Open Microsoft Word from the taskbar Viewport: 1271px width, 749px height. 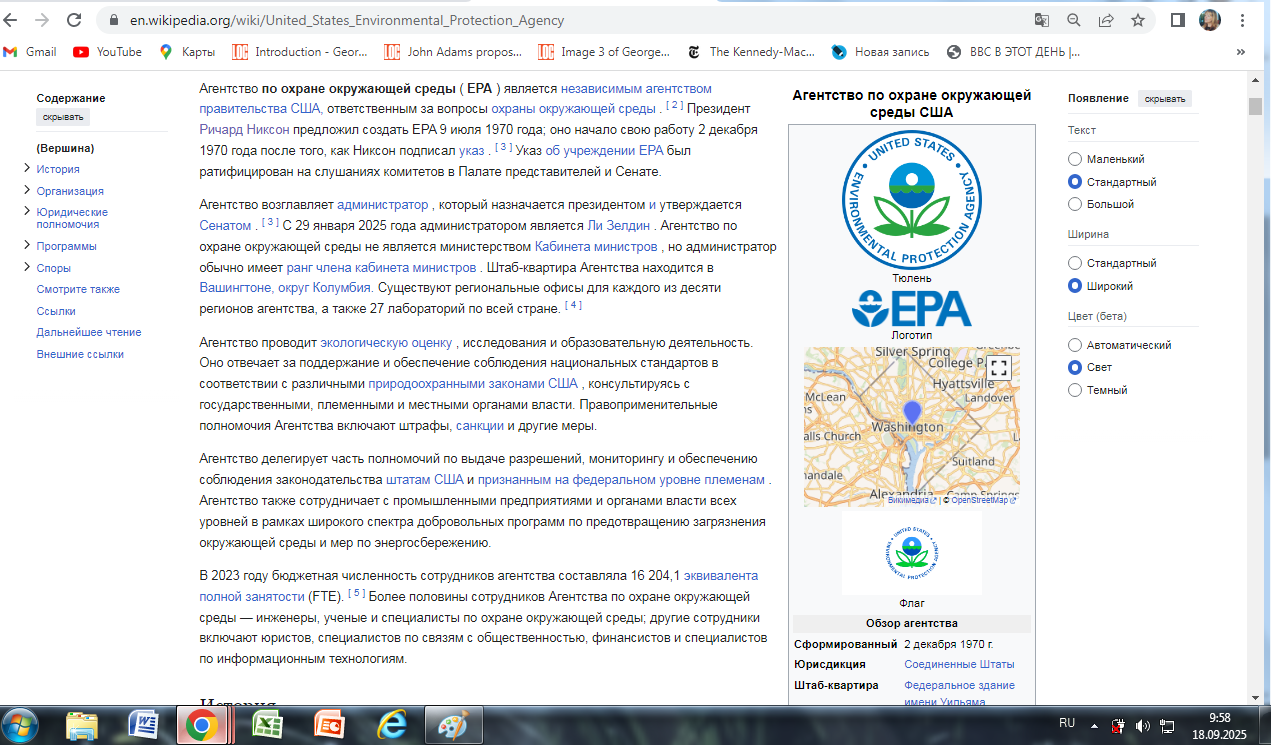[x=143, y=724]
